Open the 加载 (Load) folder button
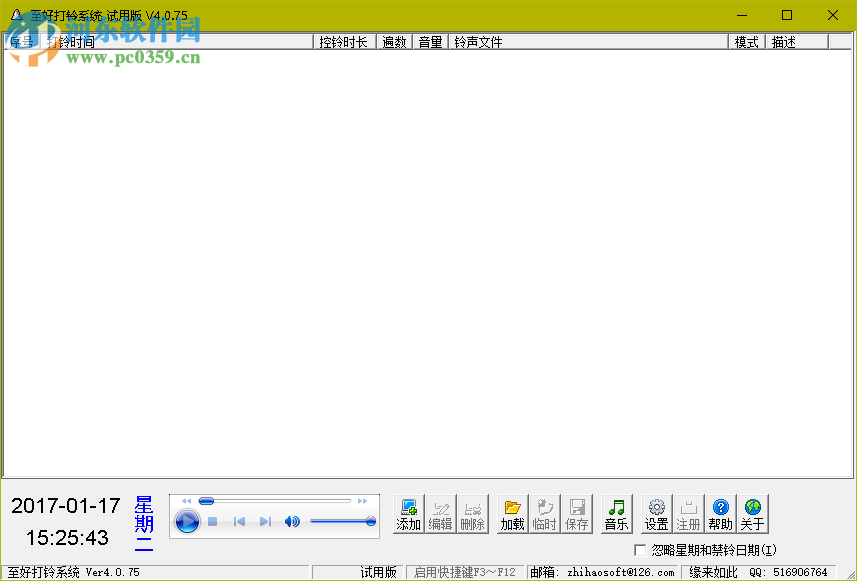This screenshot has height=581, width=857. (512, 514)
